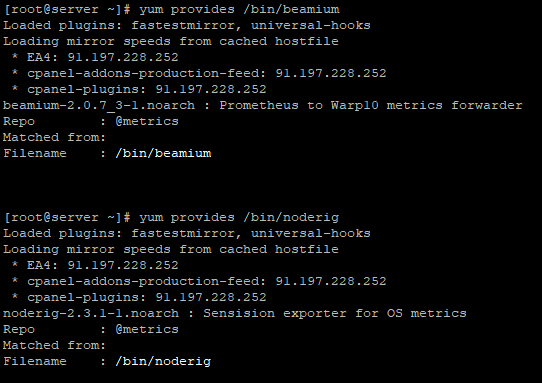
Task: Click the '/bin/beamium' filename value
Action: 163,153
